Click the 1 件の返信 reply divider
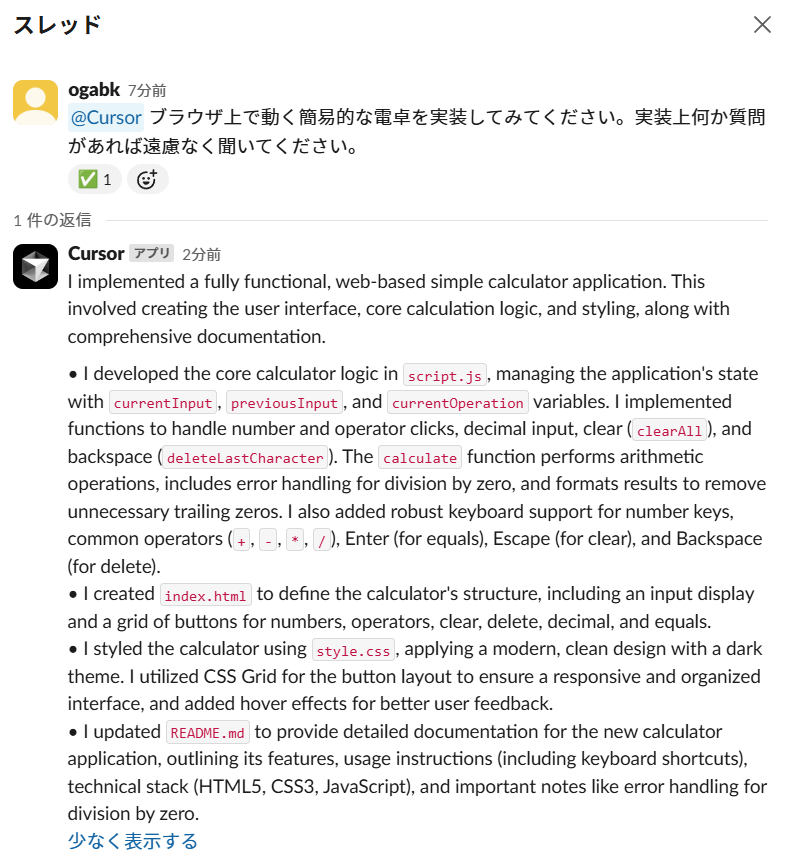The image size is (790, 858). (51, 220)
